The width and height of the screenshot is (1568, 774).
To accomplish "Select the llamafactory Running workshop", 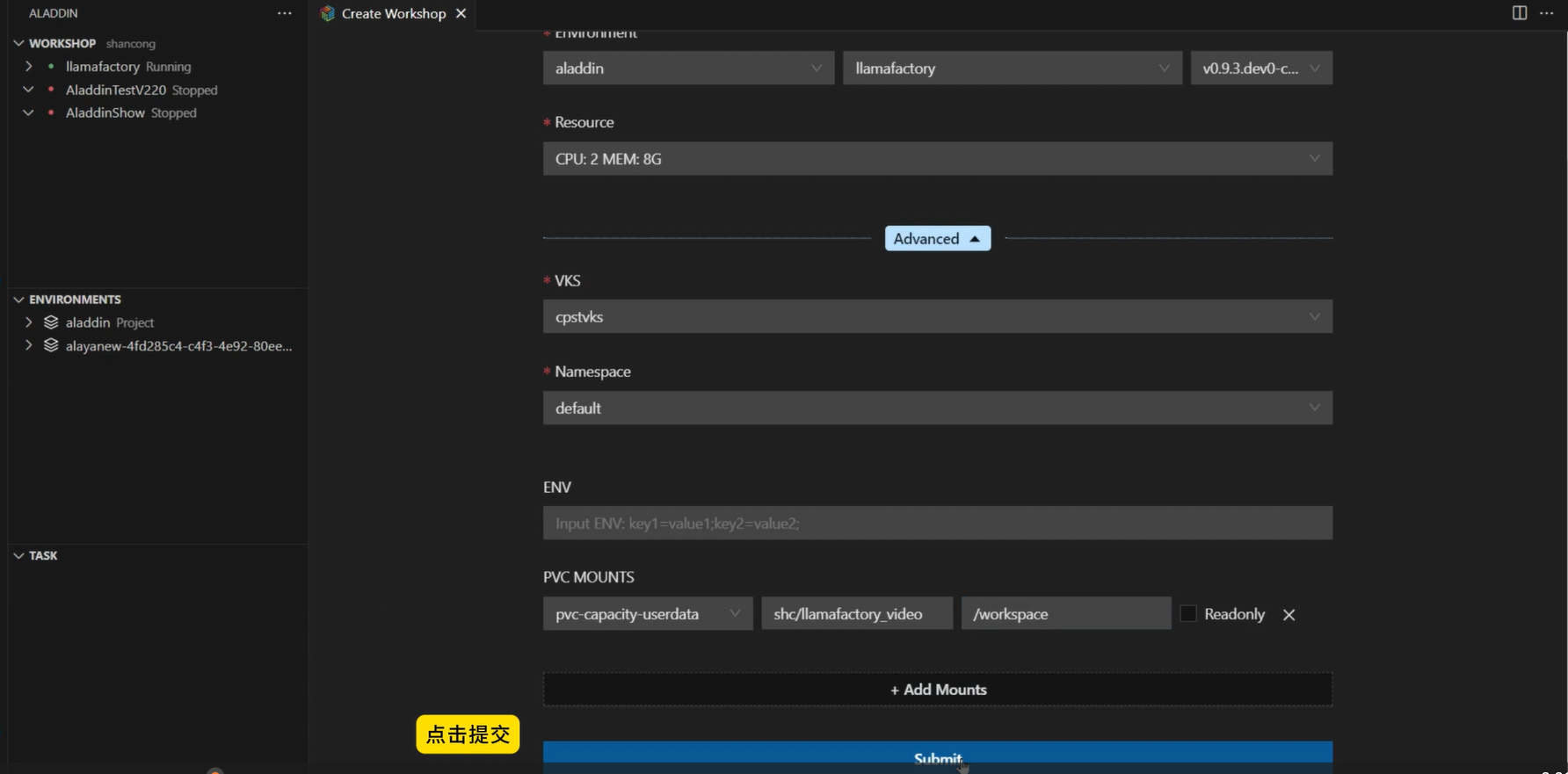I will coord(128,66).
